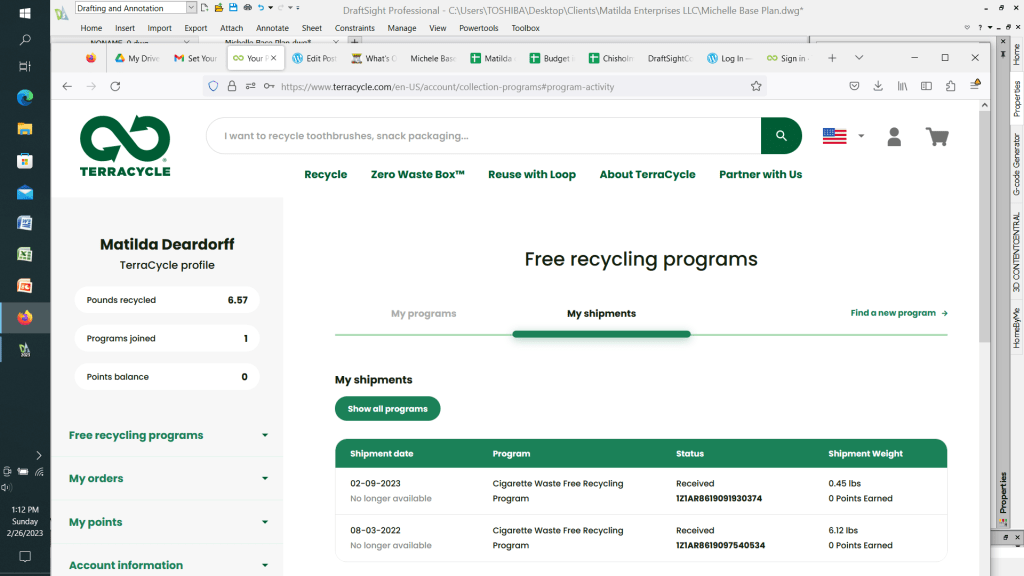Open Microsoft Edge from the taskbar

click(25, 97)
